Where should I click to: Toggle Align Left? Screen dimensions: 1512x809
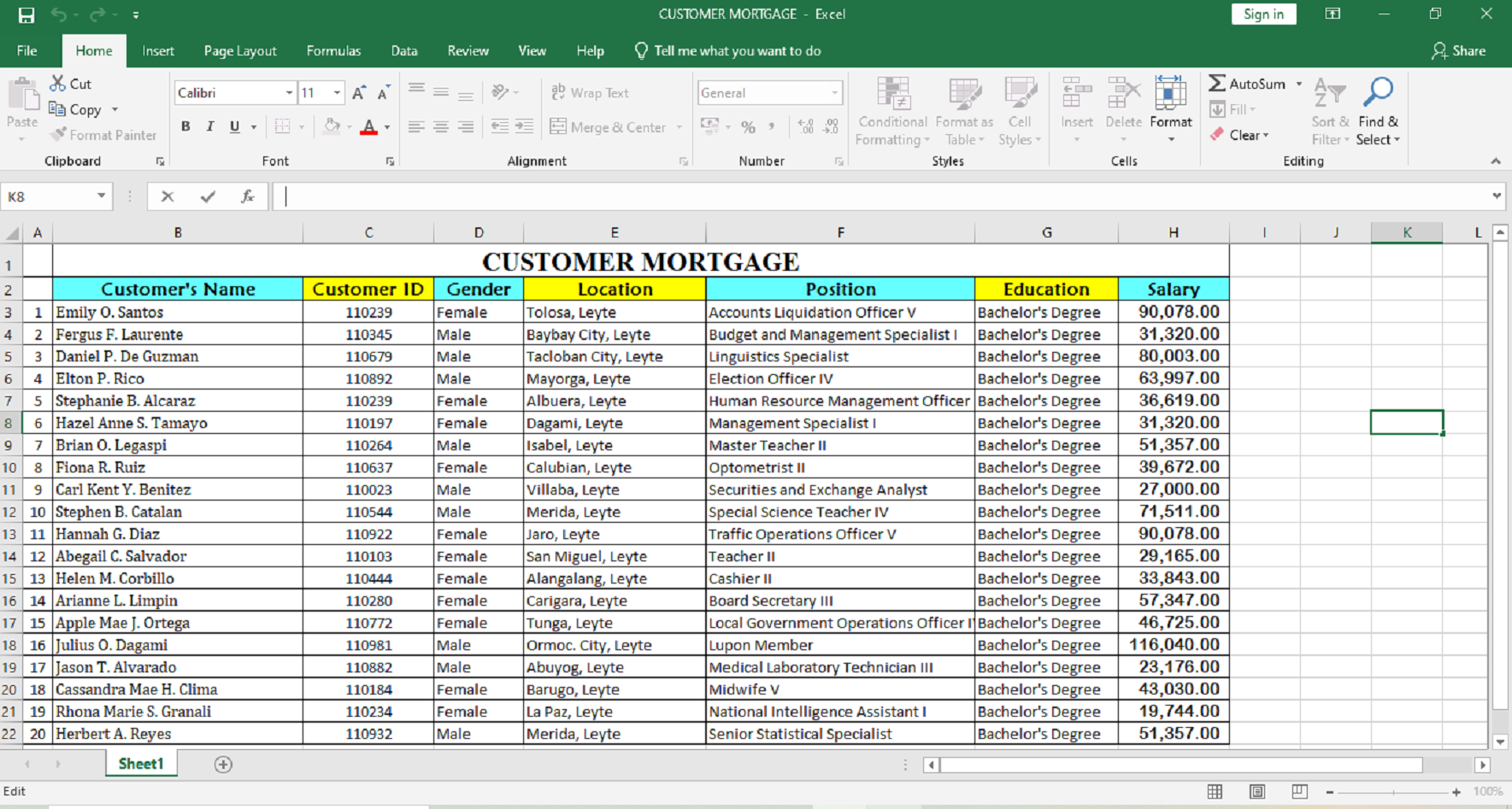pyautogui.click(x=416, y=126)
